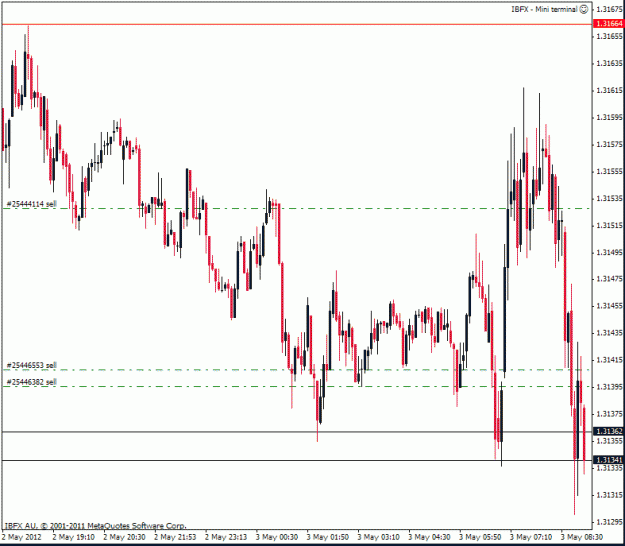
Task: Click the 1.31615 price scale value
Action: [x=609, y=90]
